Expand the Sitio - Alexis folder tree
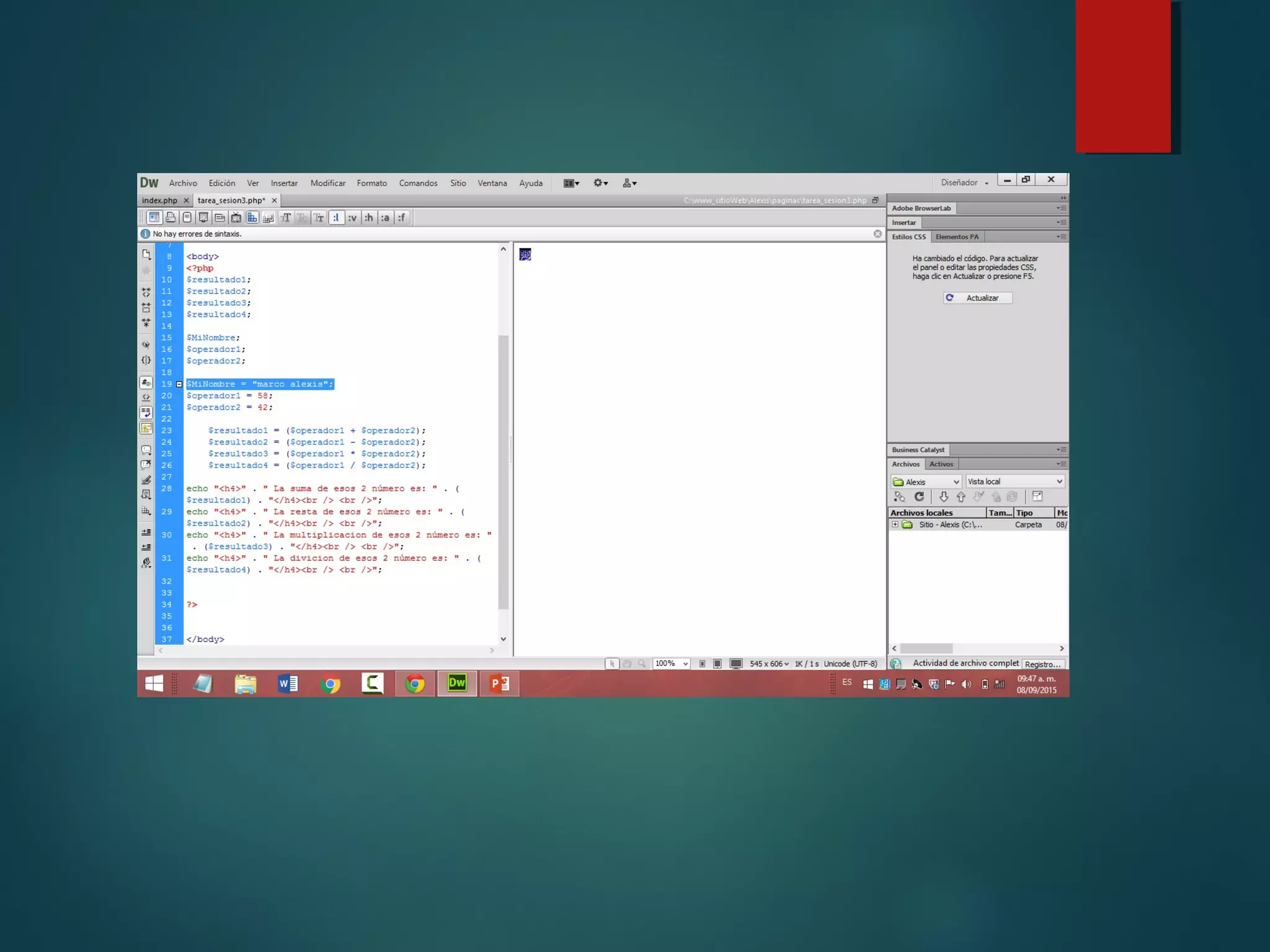 point(895,524)
